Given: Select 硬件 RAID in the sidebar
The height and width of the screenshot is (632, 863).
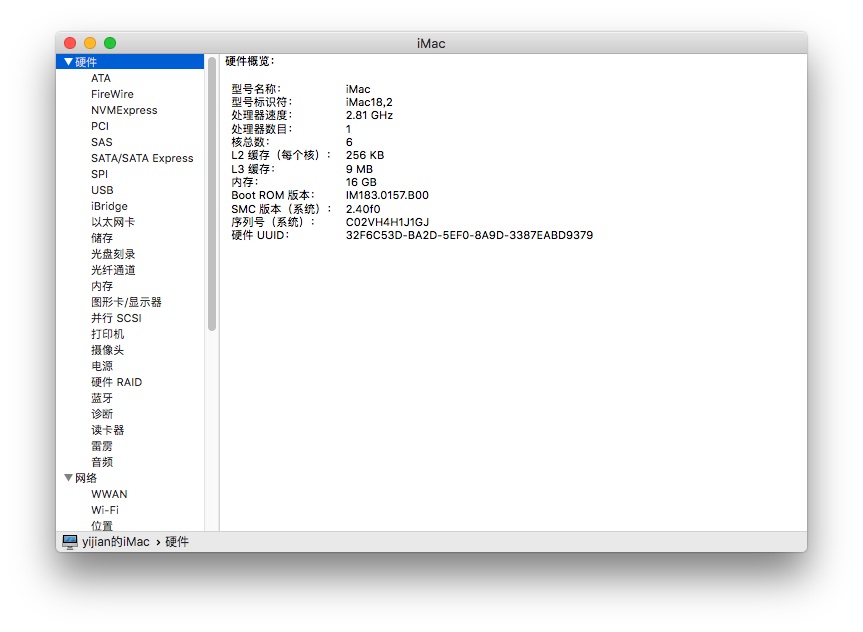Looking at the screenshot, I should point(116,382).
